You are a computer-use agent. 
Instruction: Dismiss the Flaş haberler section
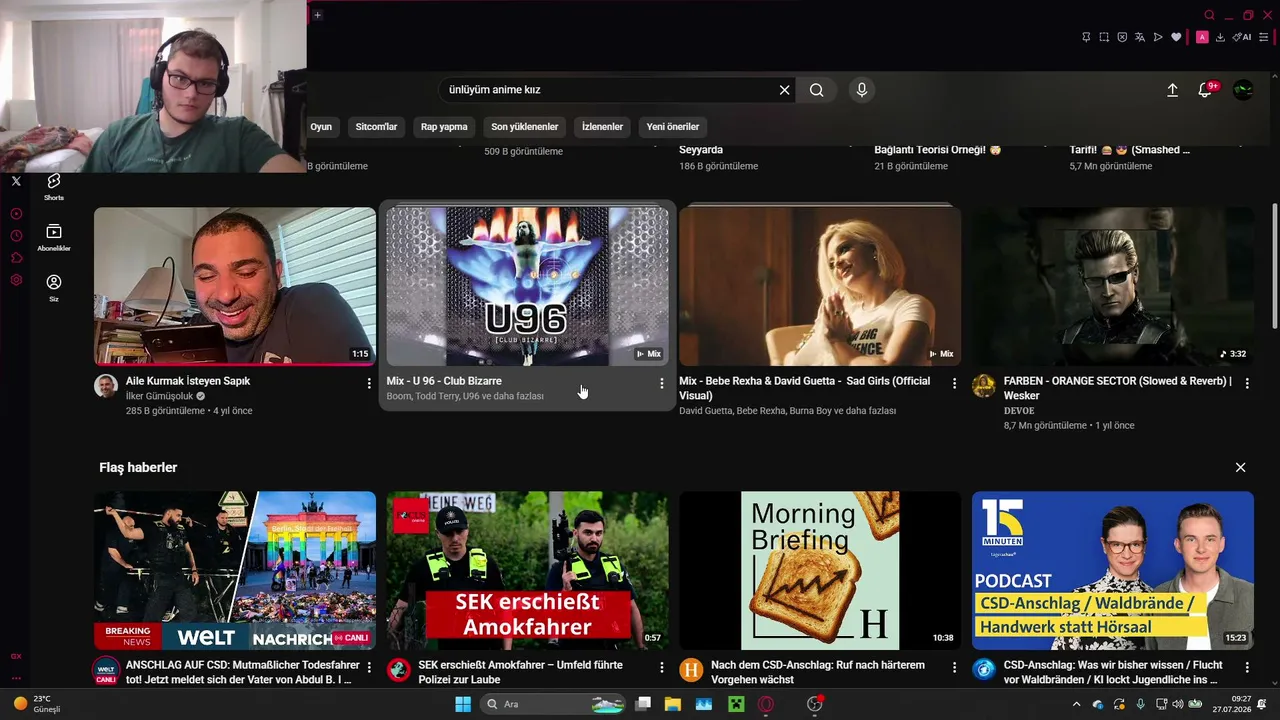coord(1240,467)
